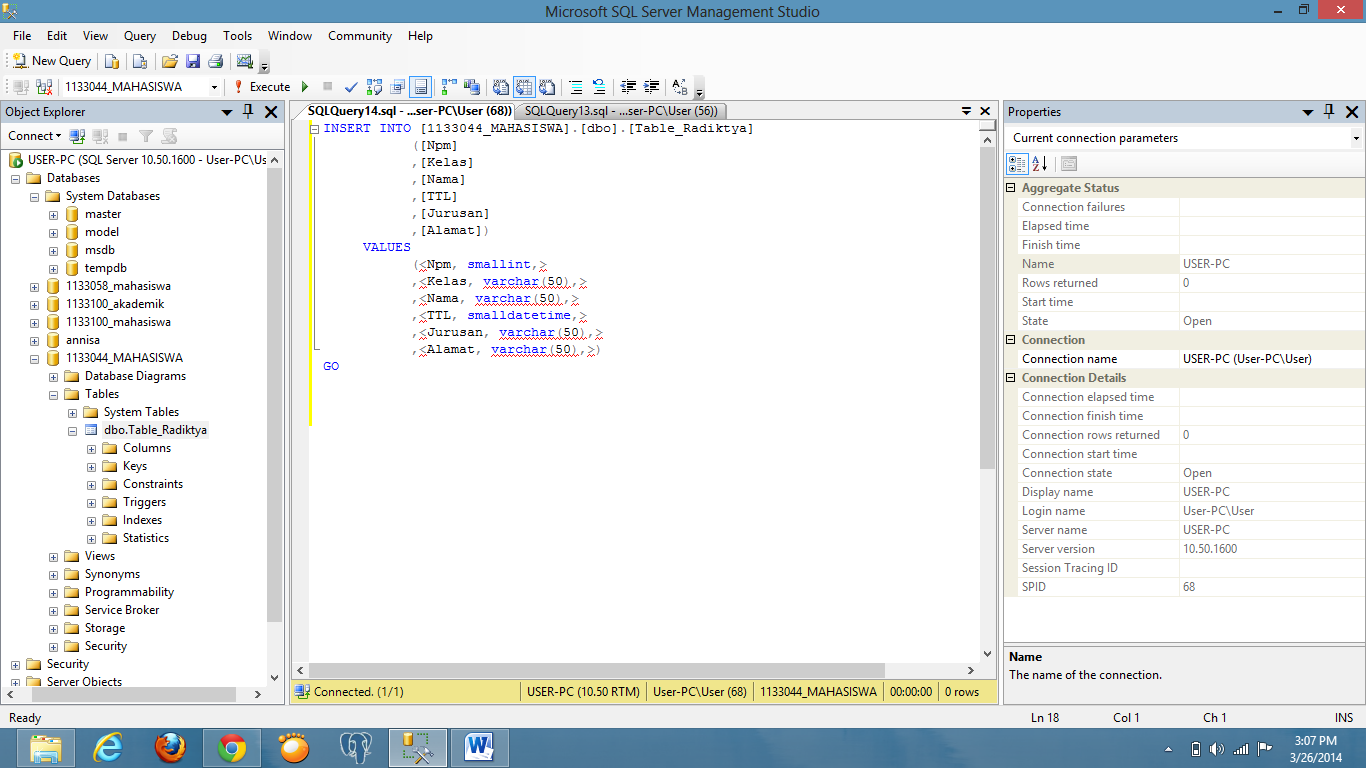Open the available databases dropdown

click(x=214, y=87)
